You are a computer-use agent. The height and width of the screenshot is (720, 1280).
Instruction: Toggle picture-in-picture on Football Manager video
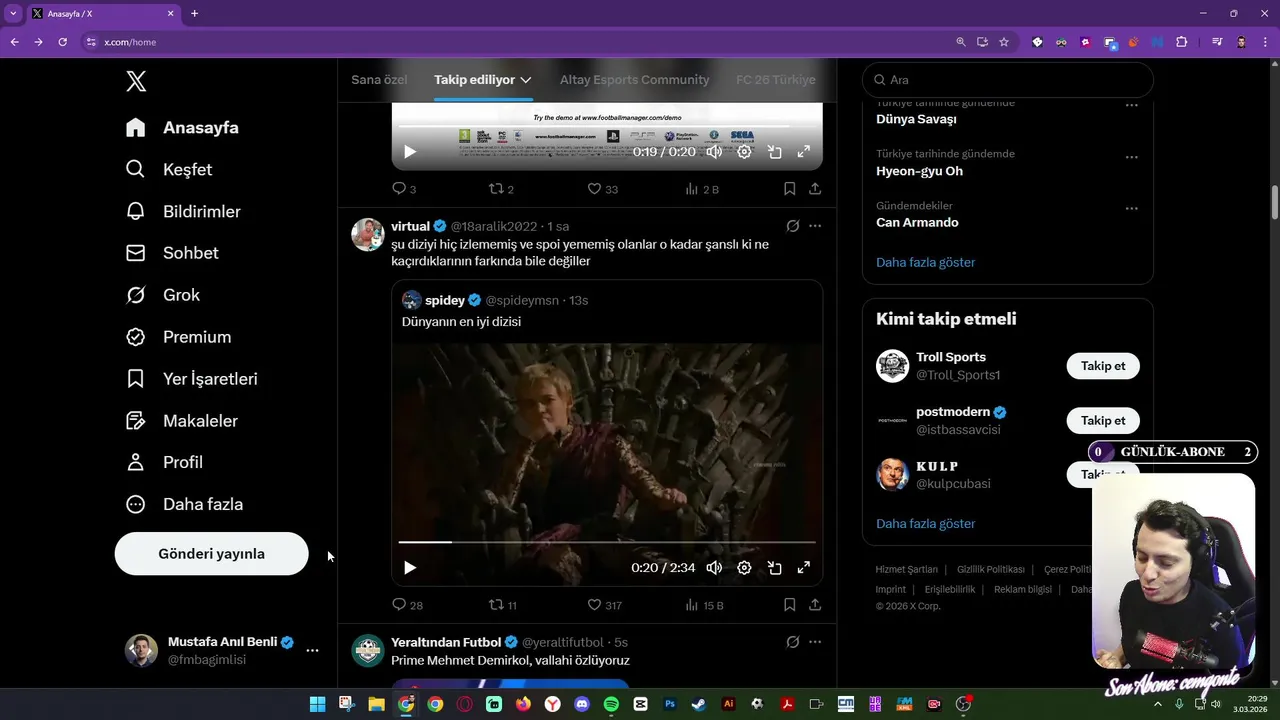pos(774,152)
